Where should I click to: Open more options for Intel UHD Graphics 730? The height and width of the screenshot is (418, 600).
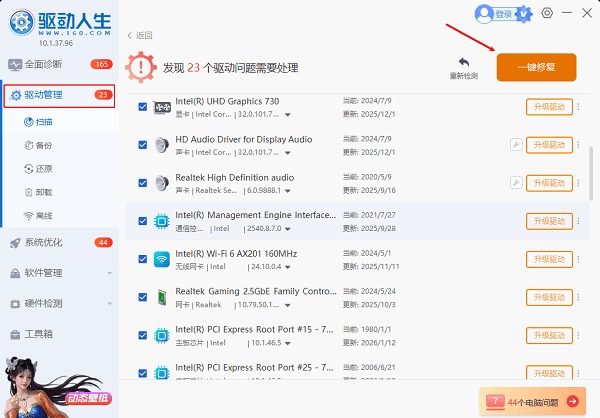tap(578, 108)
